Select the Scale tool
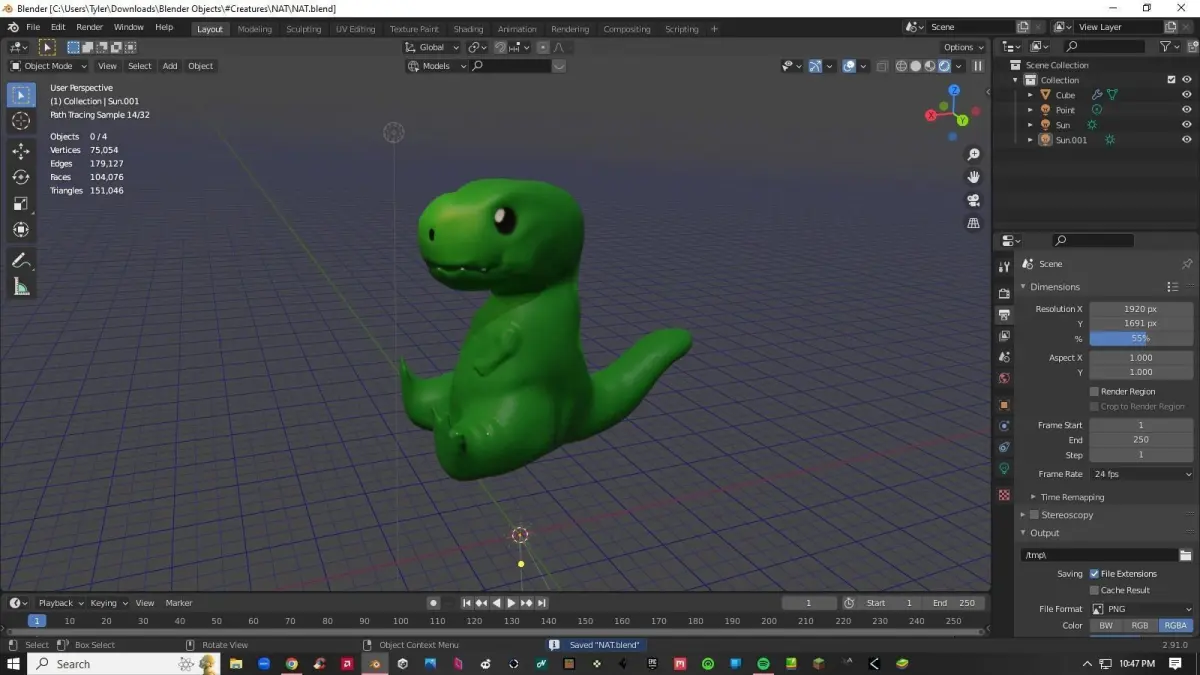This screenshot has width=1200, height=675. click(x=21, y=204)
